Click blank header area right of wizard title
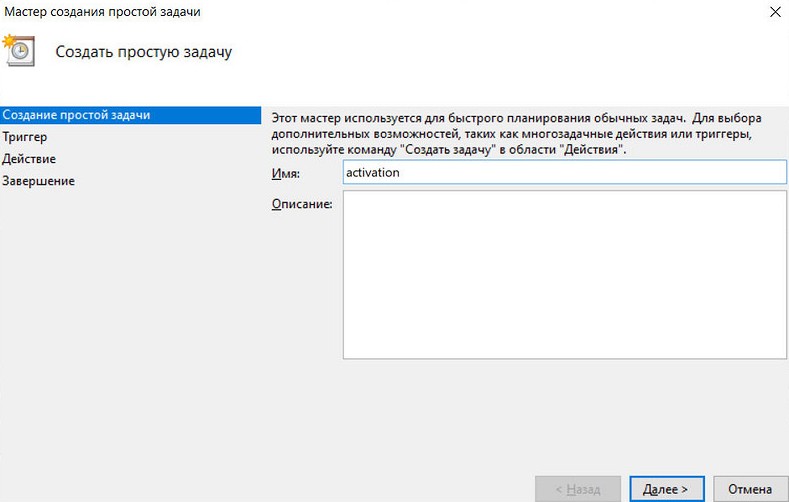This screenshot has width=789, height=502. [500, 51]
